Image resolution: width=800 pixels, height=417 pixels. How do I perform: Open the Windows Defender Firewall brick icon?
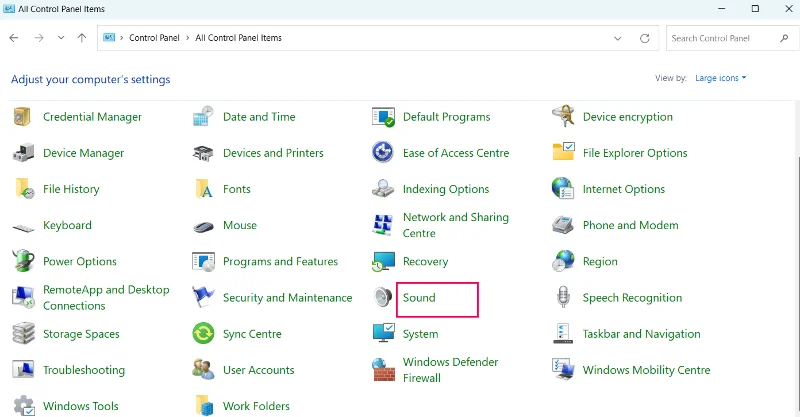[383, 370]
